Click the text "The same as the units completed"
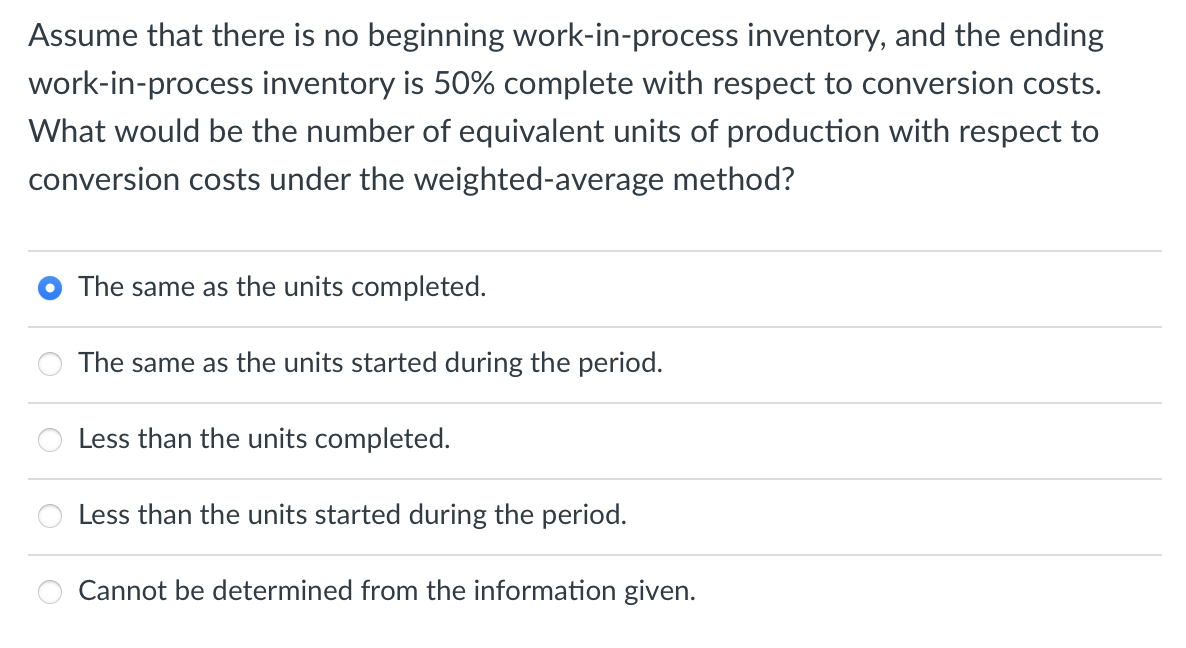The image size is (1186, 648). (x=282, y=287)
